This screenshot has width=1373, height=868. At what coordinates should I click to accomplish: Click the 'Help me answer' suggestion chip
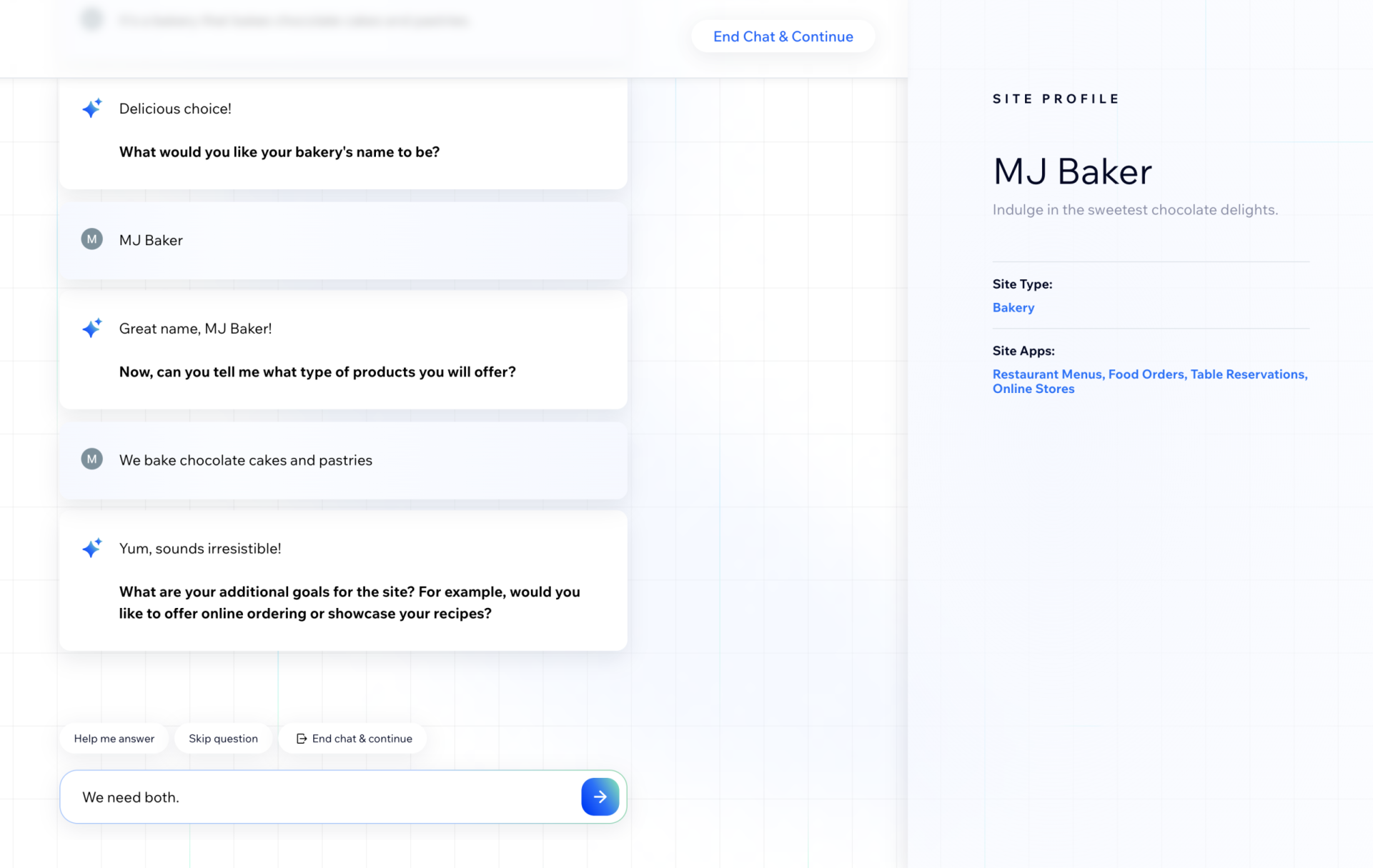[114, 738]
